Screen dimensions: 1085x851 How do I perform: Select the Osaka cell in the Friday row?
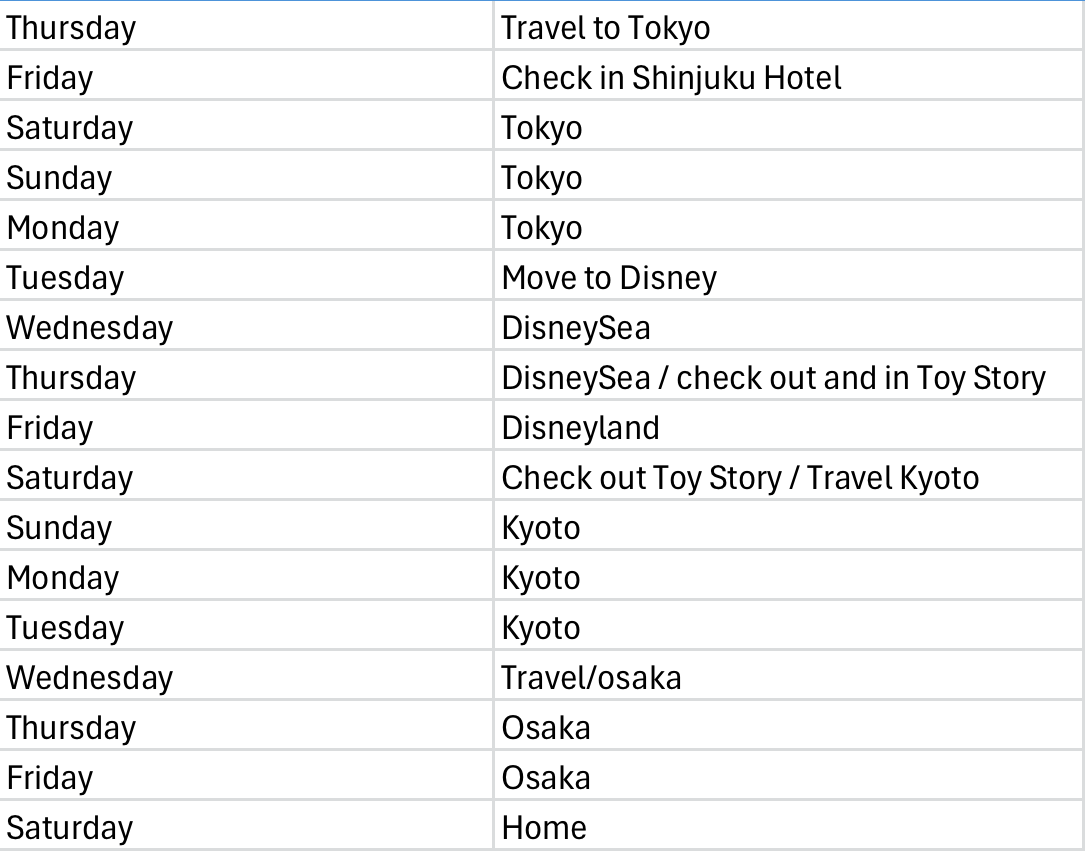pyautogui.click(x=546, y=777)
